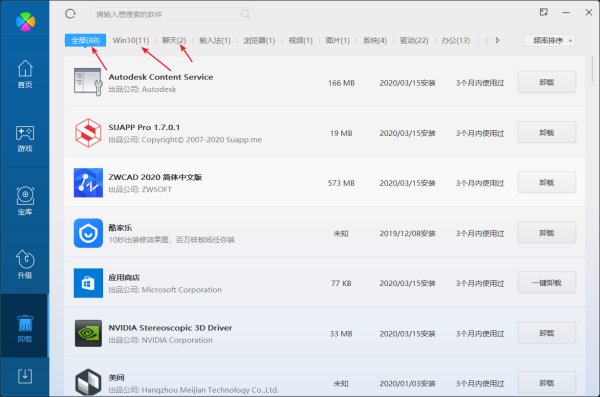Switch to the 浏览器(1) tab
This screenshot has height=397, width=600.
point(259,40)
